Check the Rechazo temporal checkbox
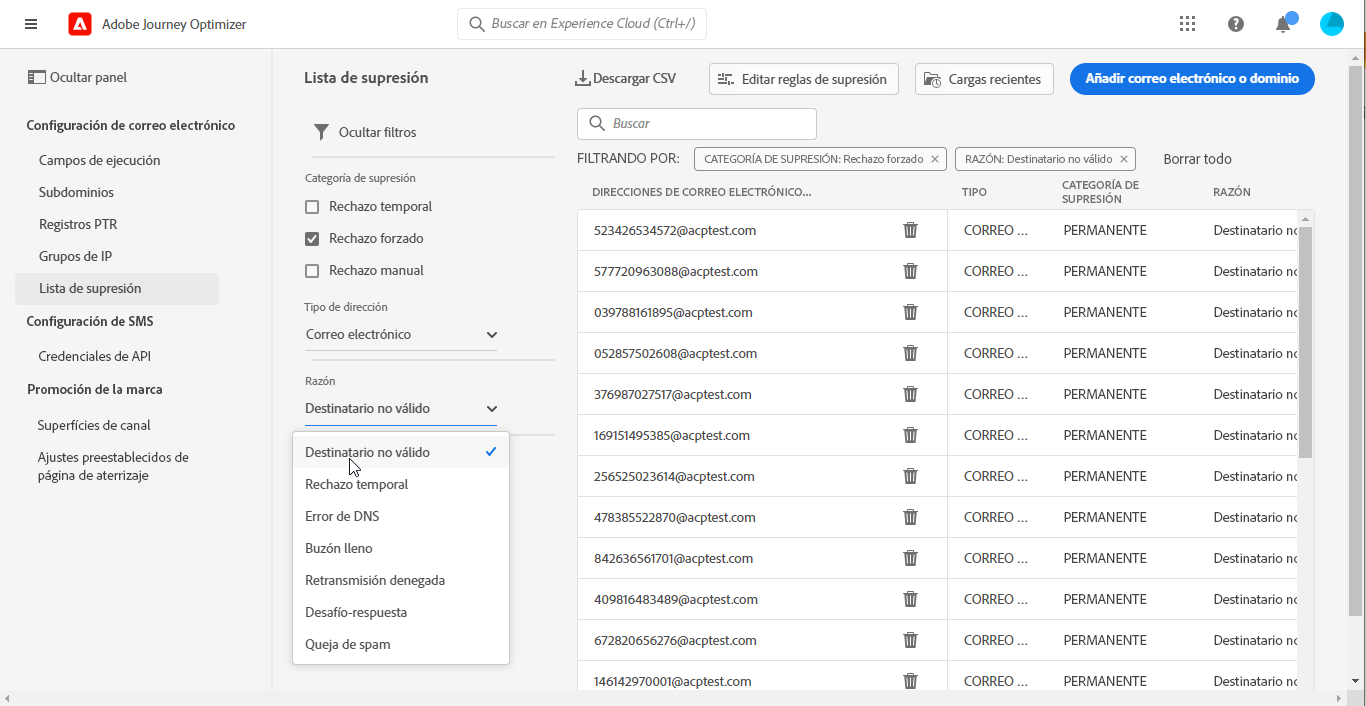1366x706 pixels. coord(312,207)
